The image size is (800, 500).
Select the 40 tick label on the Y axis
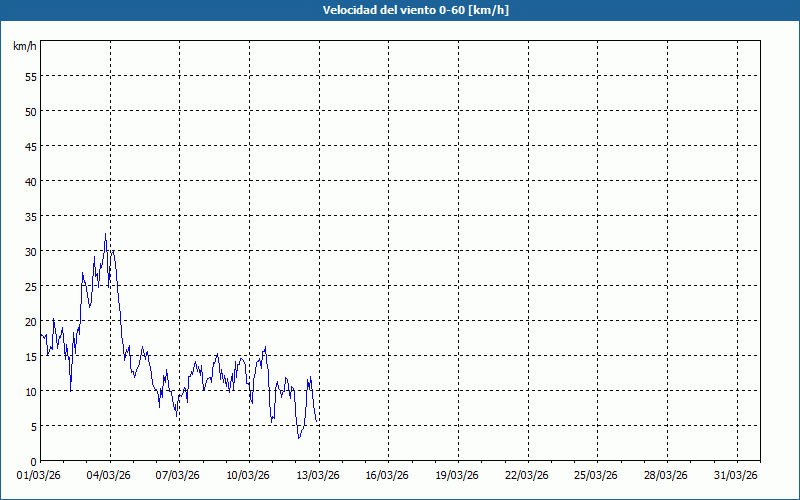(x=30, y=181)
